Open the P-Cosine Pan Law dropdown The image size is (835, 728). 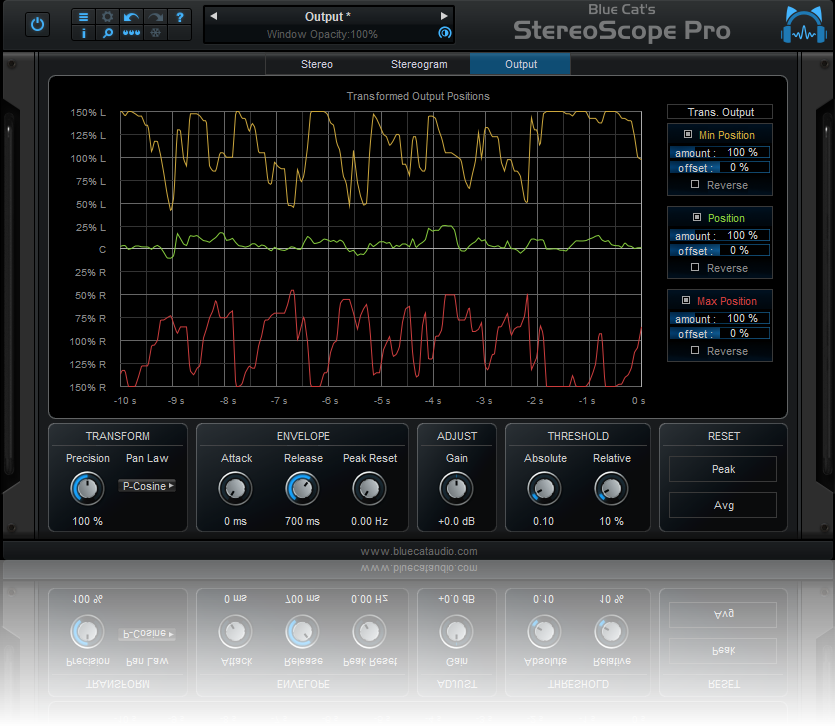(148, 486)
